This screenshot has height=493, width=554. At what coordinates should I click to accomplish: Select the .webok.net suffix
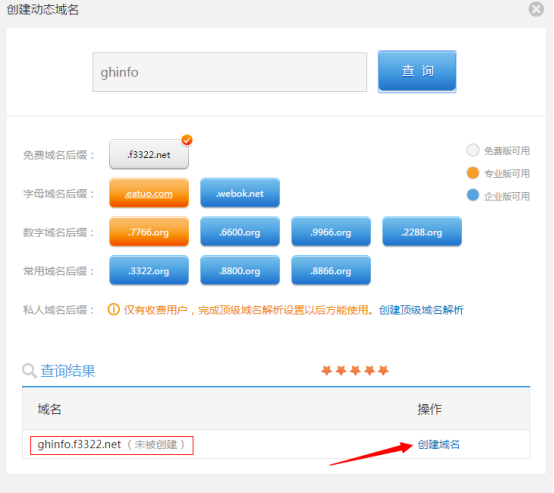(x=240, y=193)
